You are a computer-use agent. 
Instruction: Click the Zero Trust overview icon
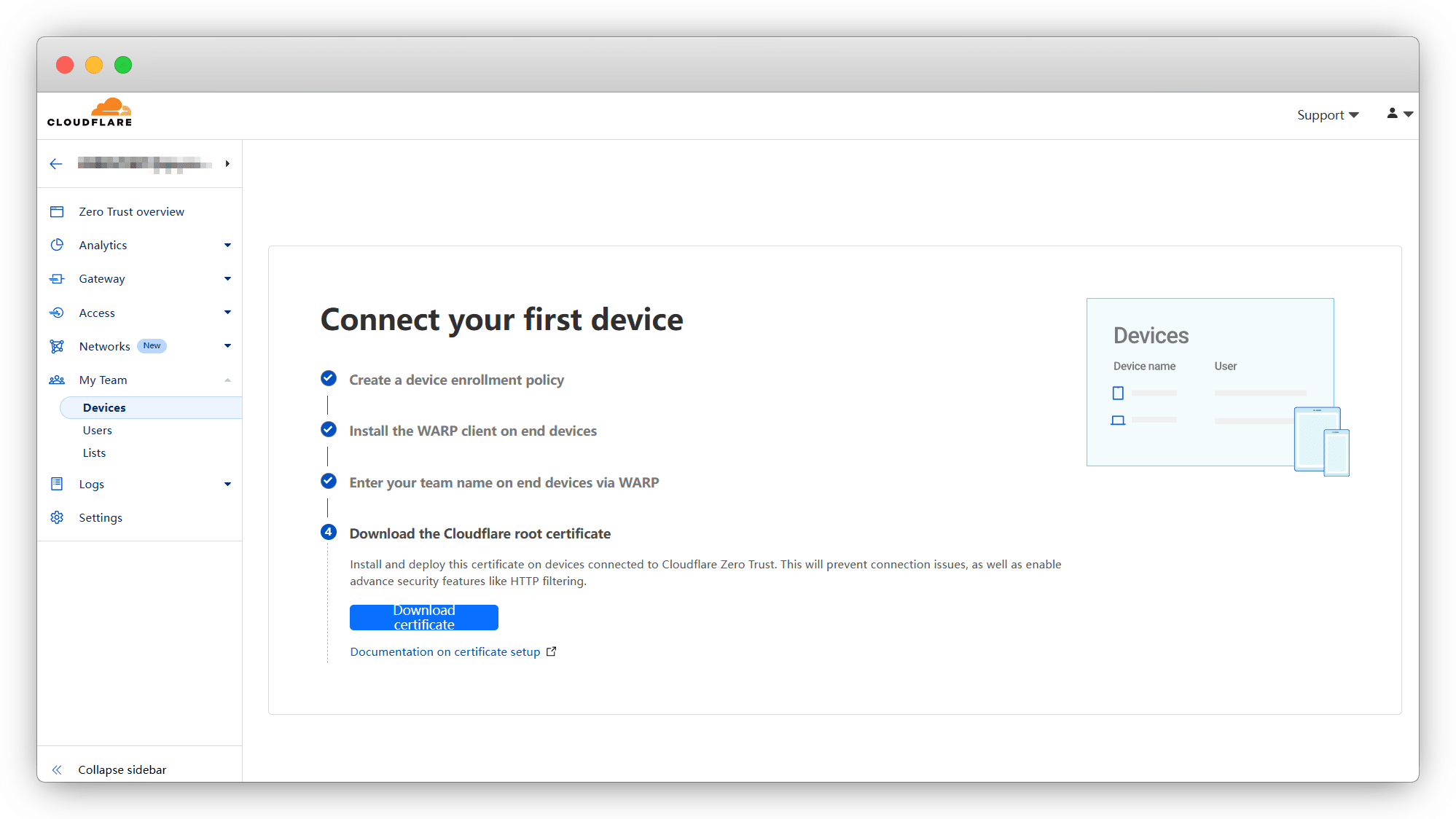[57, 211]
